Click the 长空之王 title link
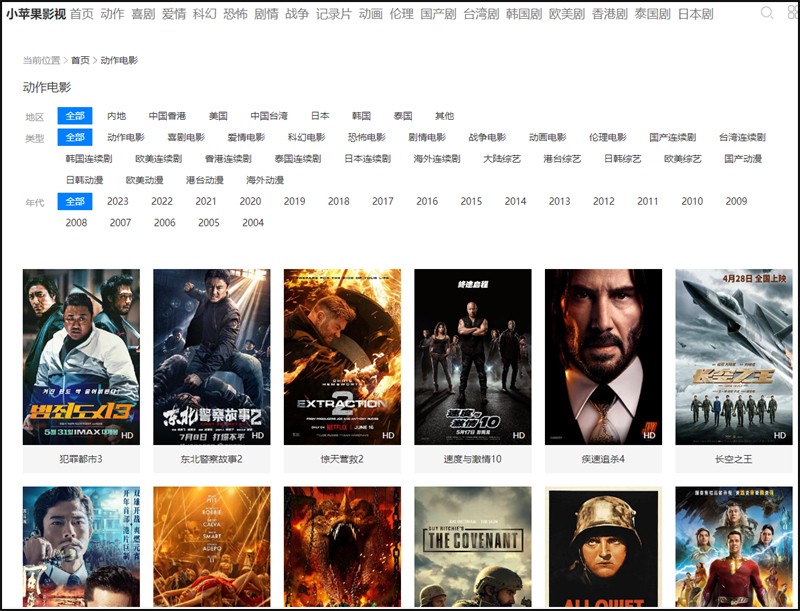Image resolution: width=800 pixels, height=611 pixels. coord(733,459)
